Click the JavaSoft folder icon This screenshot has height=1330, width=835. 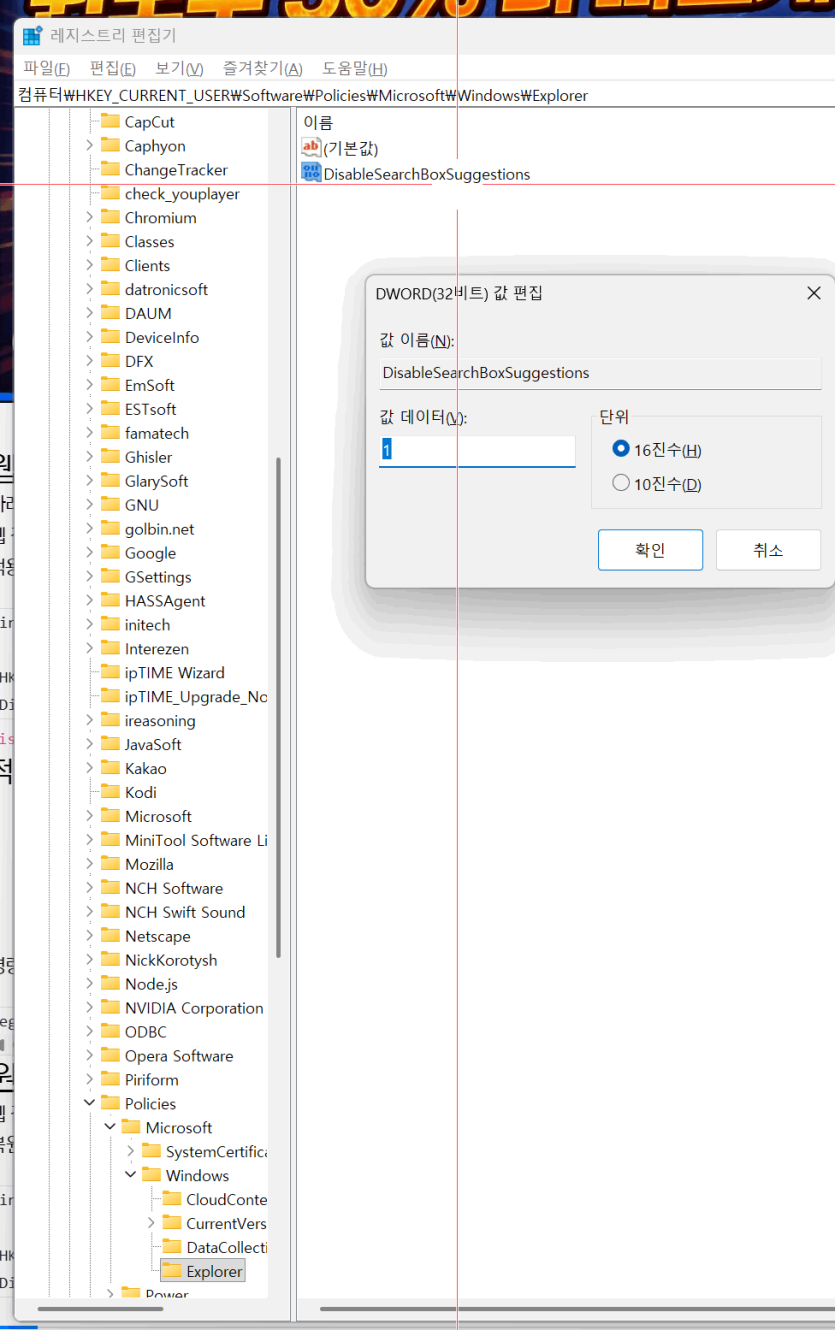pos(111,744)
